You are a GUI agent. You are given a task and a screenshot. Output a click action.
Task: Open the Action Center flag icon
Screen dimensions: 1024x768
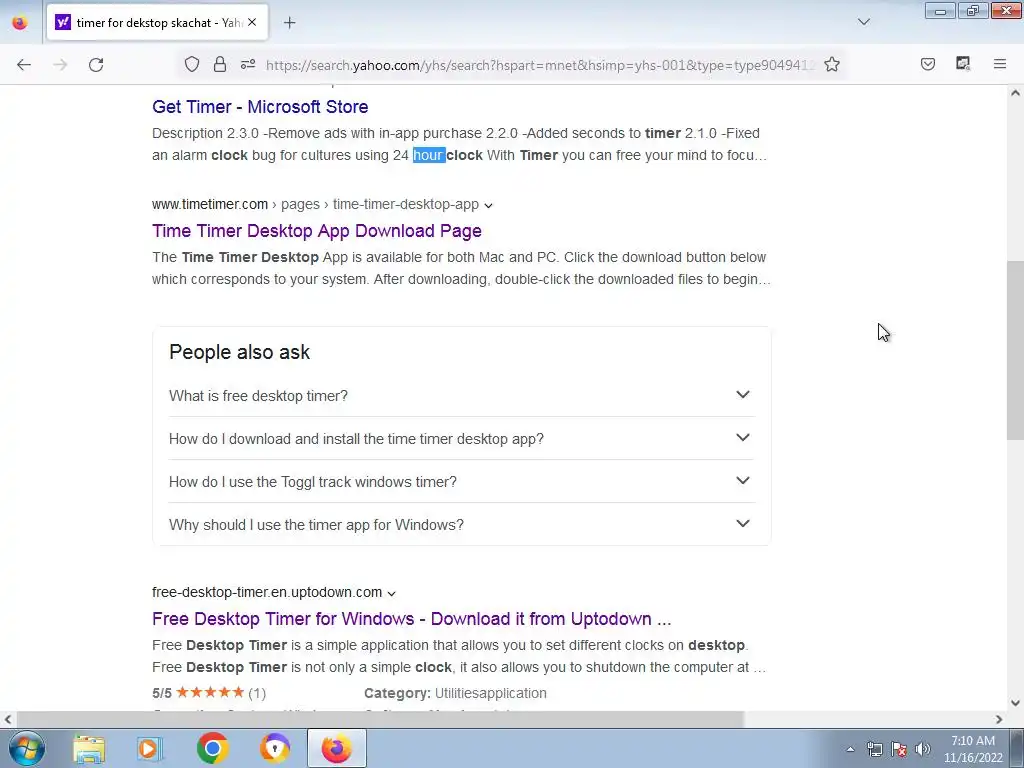pyautogui.click(x=899, y=749)
